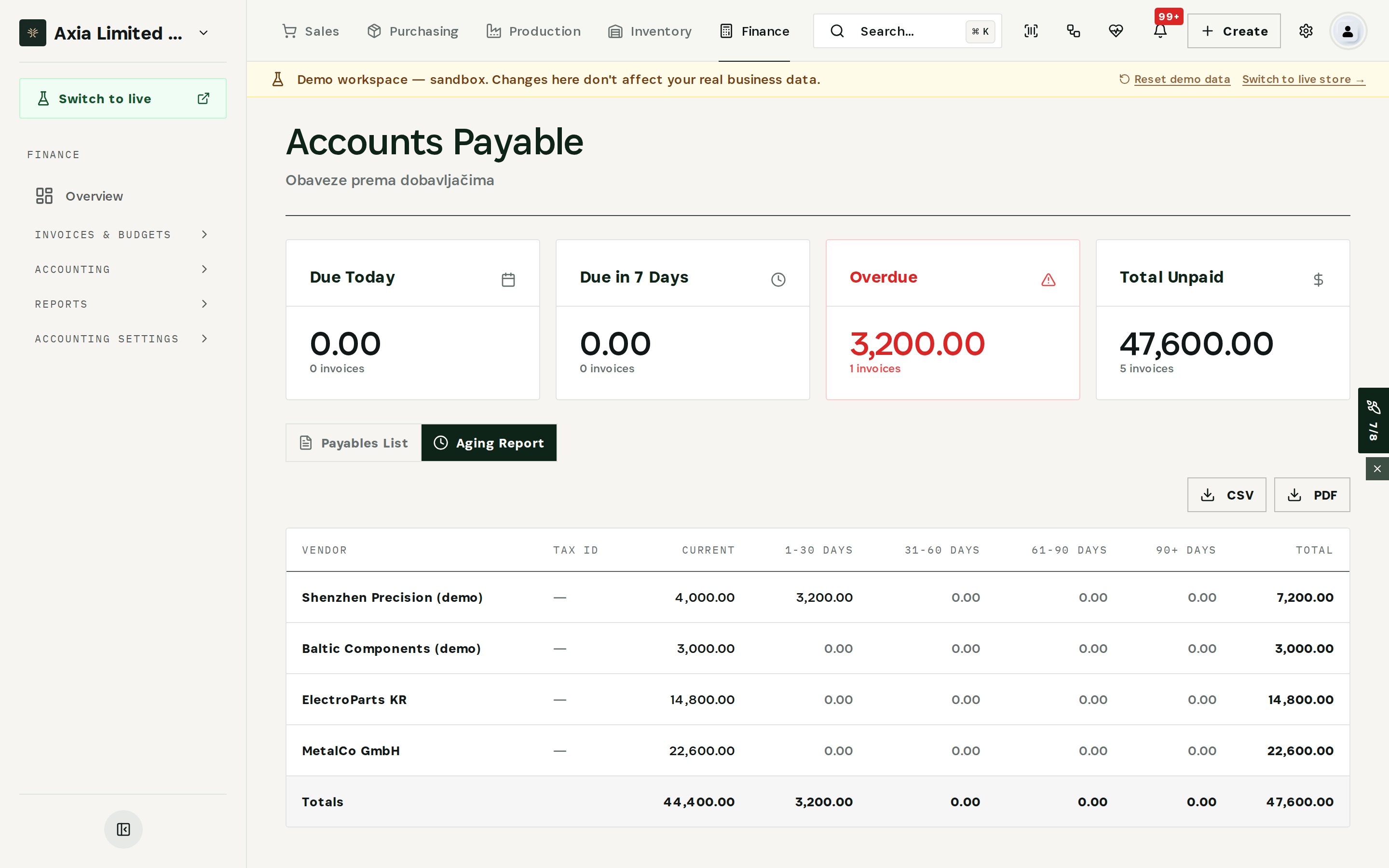
Task: Open notifications bell with 99+ badge
Action: [x=1160, y=31]
